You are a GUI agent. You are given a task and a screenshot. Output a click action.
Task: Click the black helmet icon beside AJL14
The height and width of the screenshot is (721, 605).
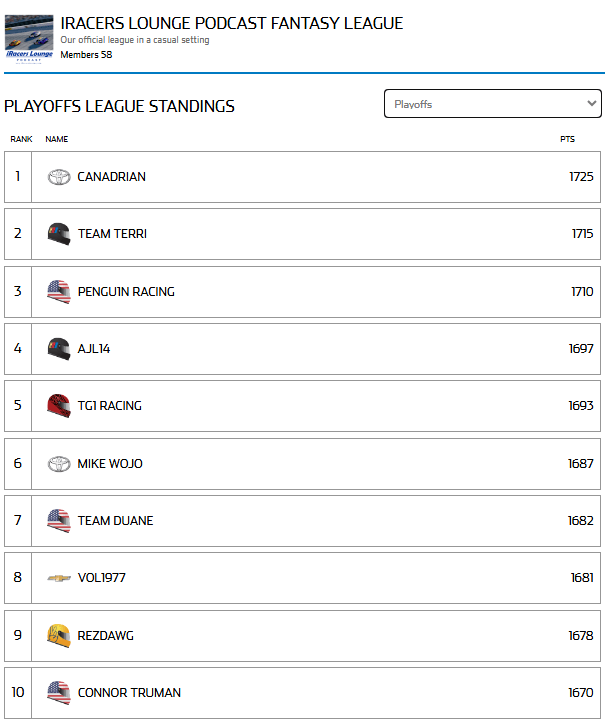59,349
